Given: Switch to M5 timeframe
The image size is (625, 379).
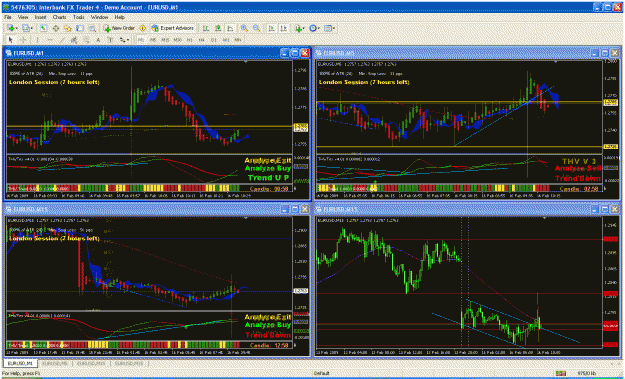Looking at the screenshot, I should [153, 40].
